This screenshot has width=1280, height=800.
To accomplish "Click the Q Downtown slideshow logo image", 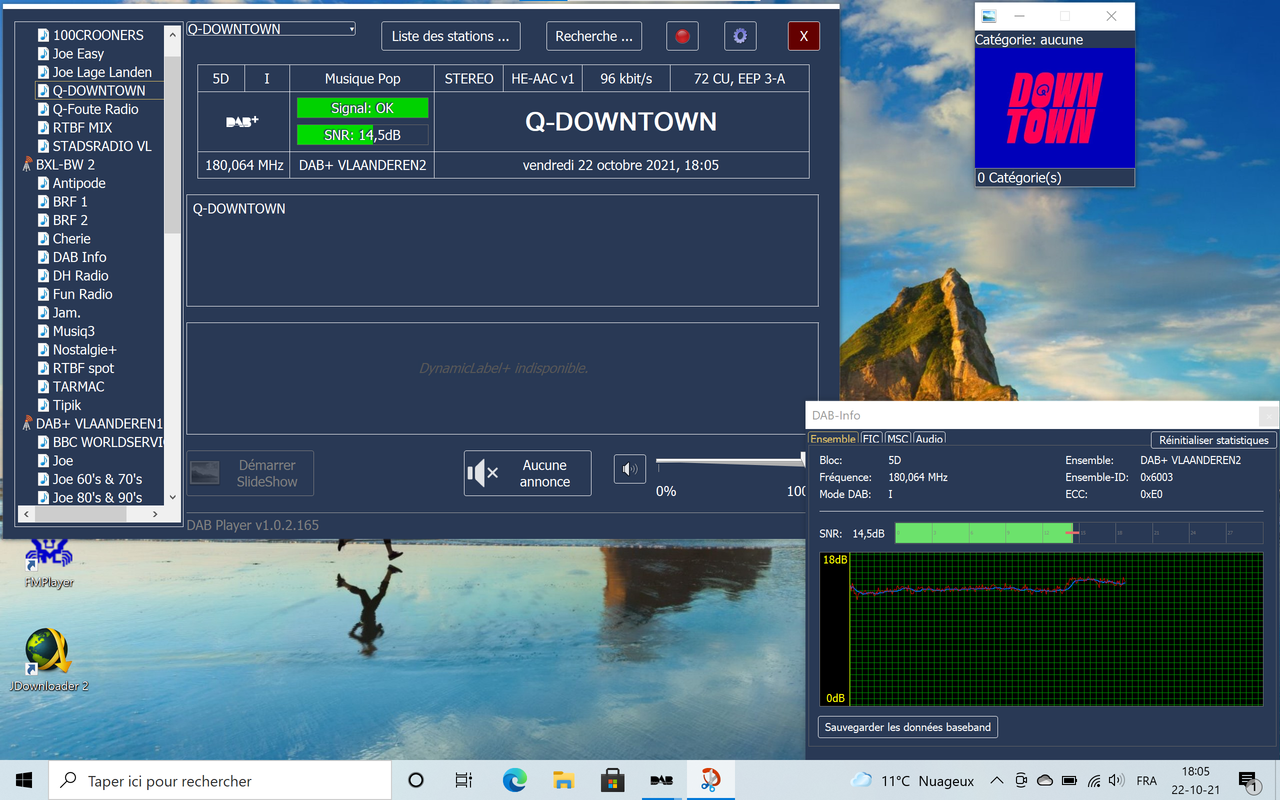I will 1055,108.
